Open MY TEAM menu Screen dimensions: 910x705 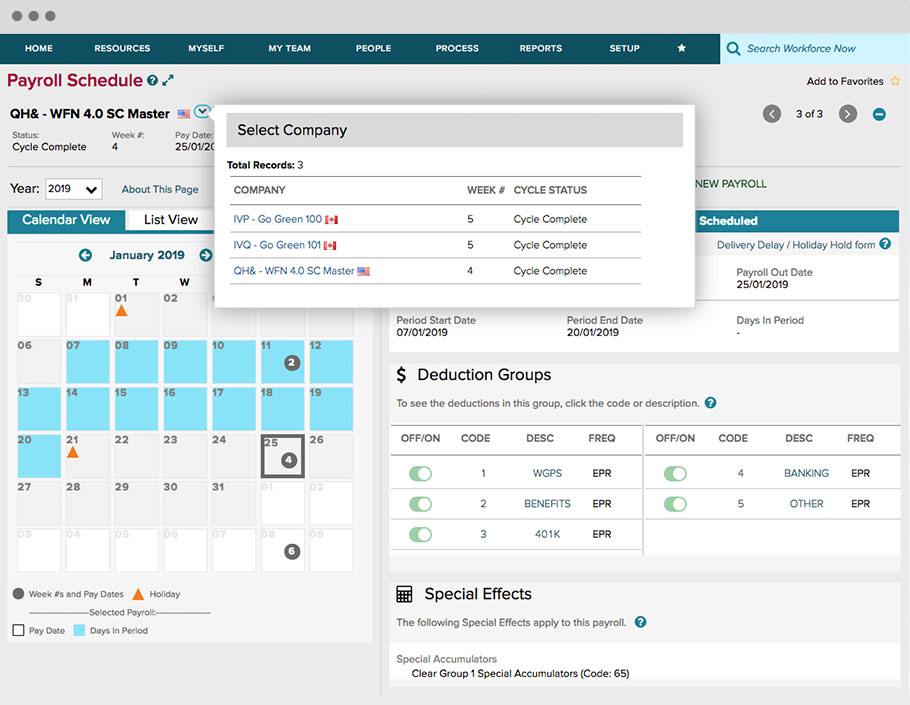290,48
